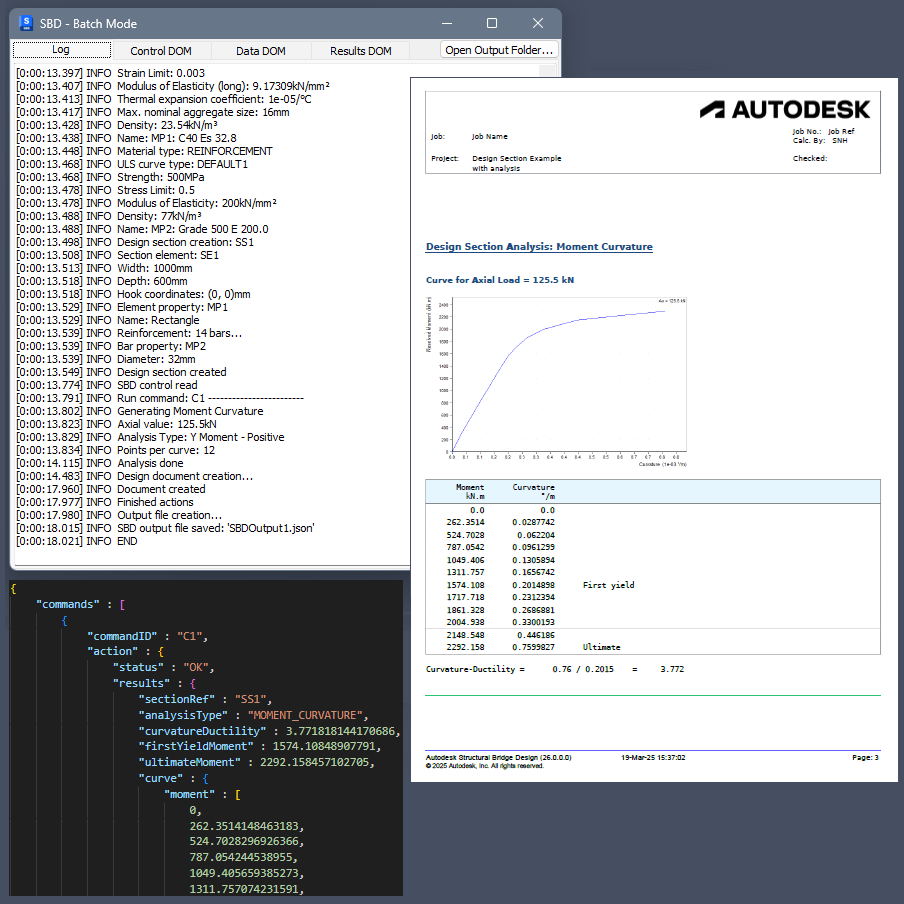904x904 pixels.
Task: Maximize the SBD Batch Mode window
Action: coord(492,23)
